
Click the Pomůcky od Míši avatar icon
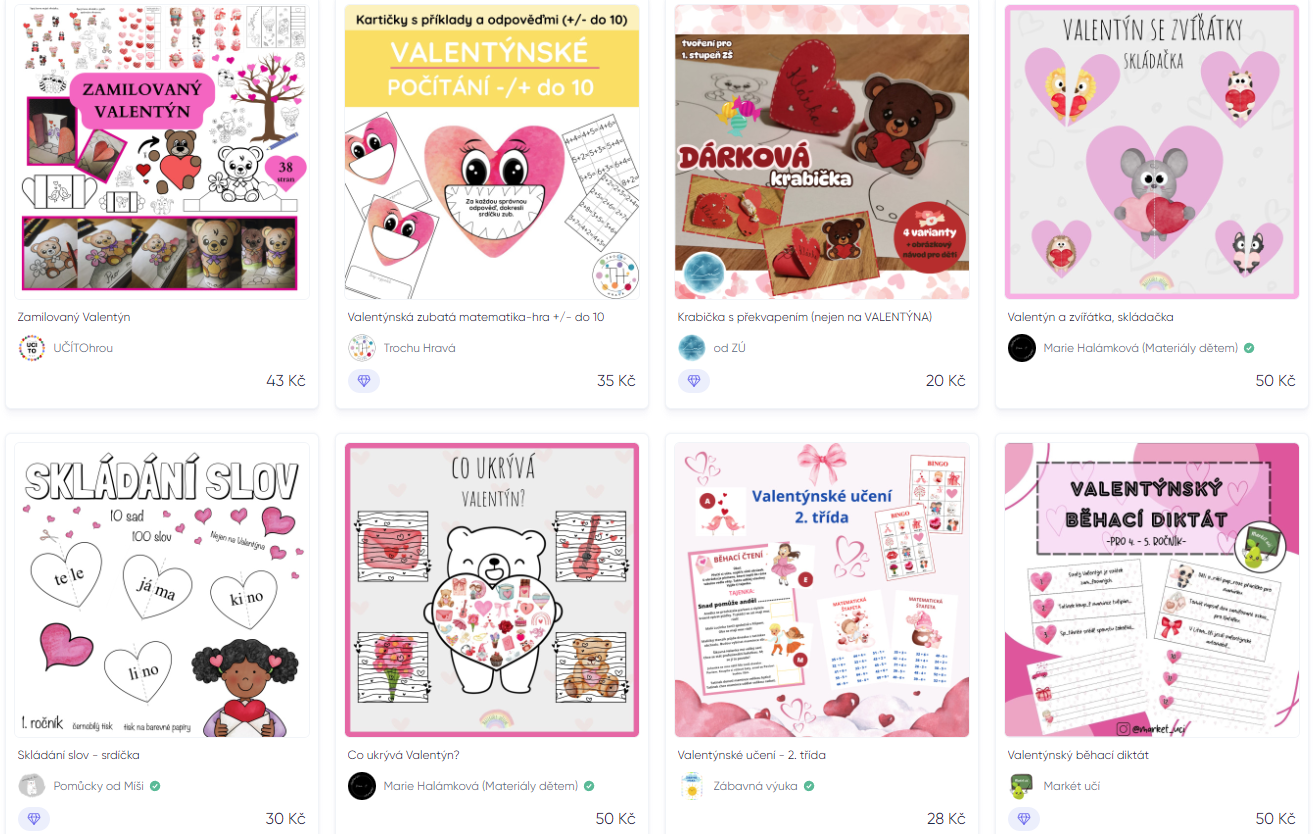click(x=32, y=786)
